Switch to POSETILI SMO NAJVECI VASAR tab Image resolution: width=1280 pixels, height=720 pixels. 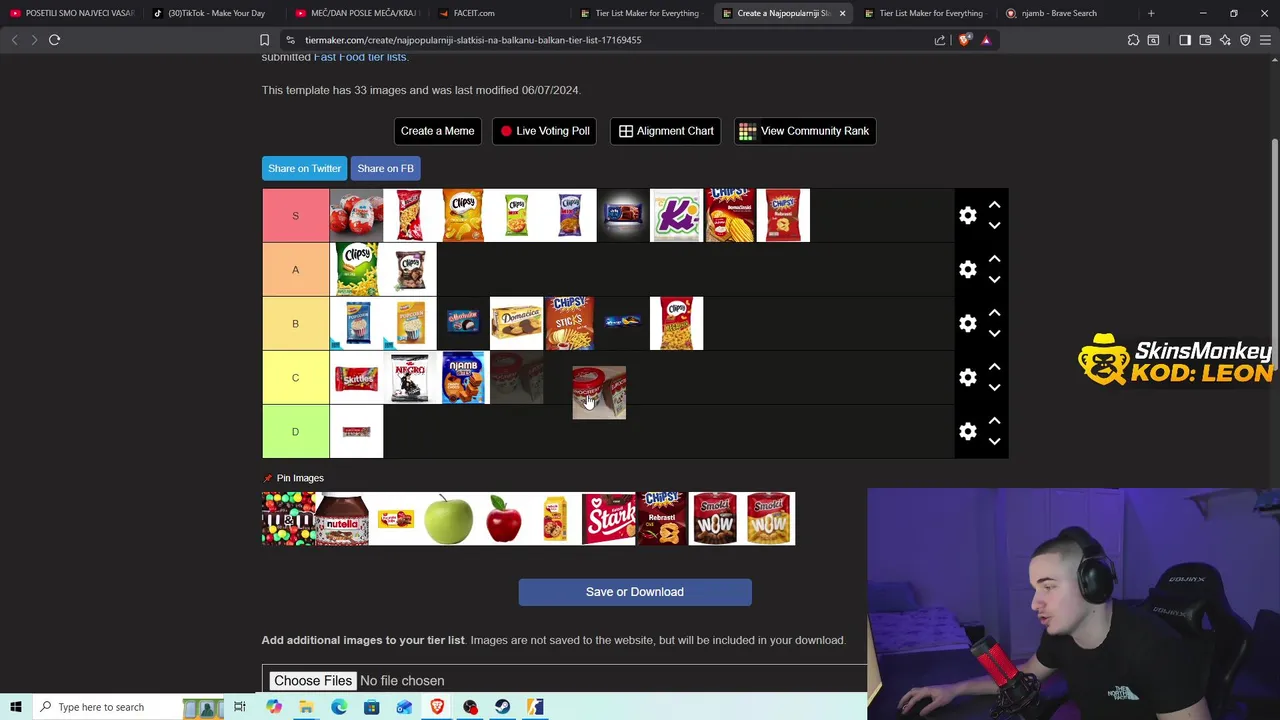[x=72, y=13]
